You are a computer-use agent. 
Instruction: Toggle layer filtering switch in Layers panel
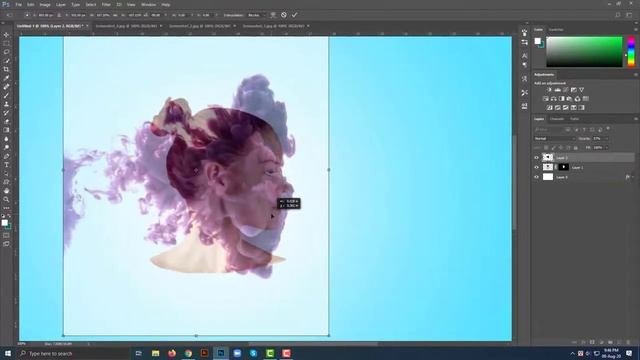608,129
